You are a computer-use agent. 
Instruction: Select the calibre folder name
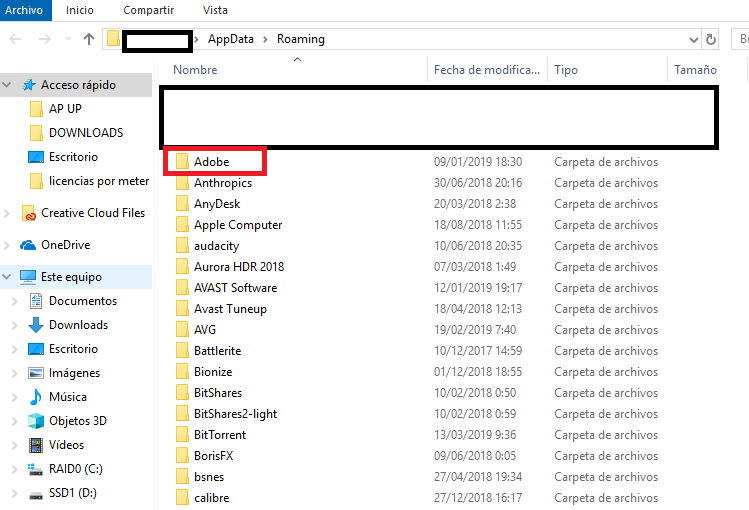click(212, 498)
